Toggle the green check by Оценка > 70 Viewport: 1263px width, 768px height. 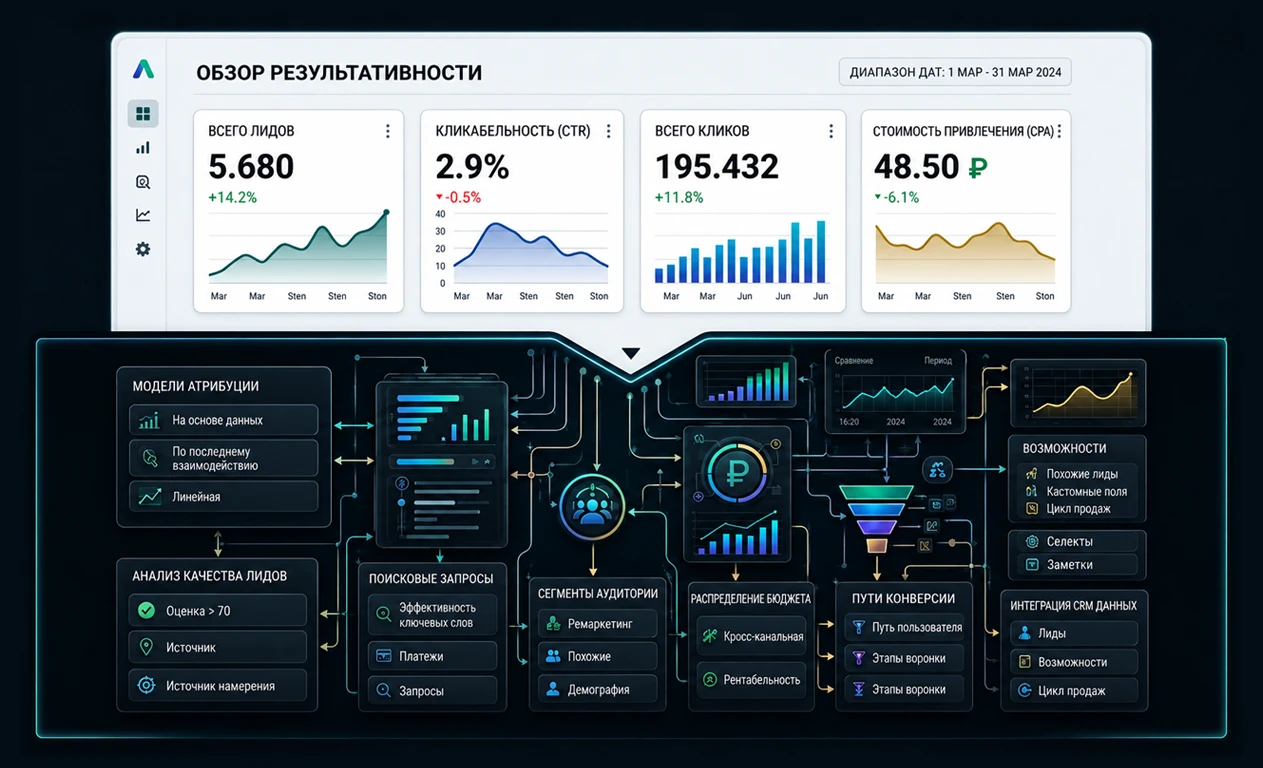(x=146, y=610)
